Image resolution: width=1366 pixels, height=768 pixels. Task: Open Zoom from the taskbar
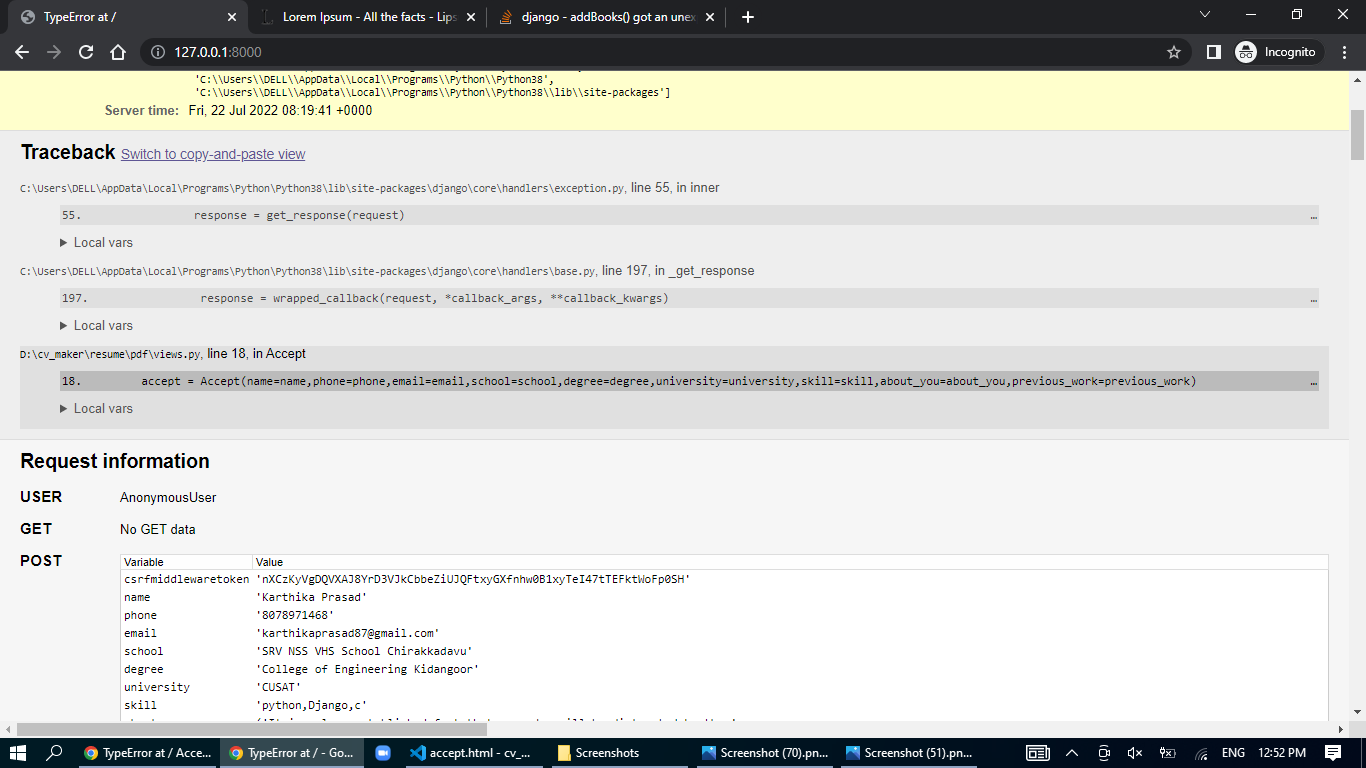(382, 753)
